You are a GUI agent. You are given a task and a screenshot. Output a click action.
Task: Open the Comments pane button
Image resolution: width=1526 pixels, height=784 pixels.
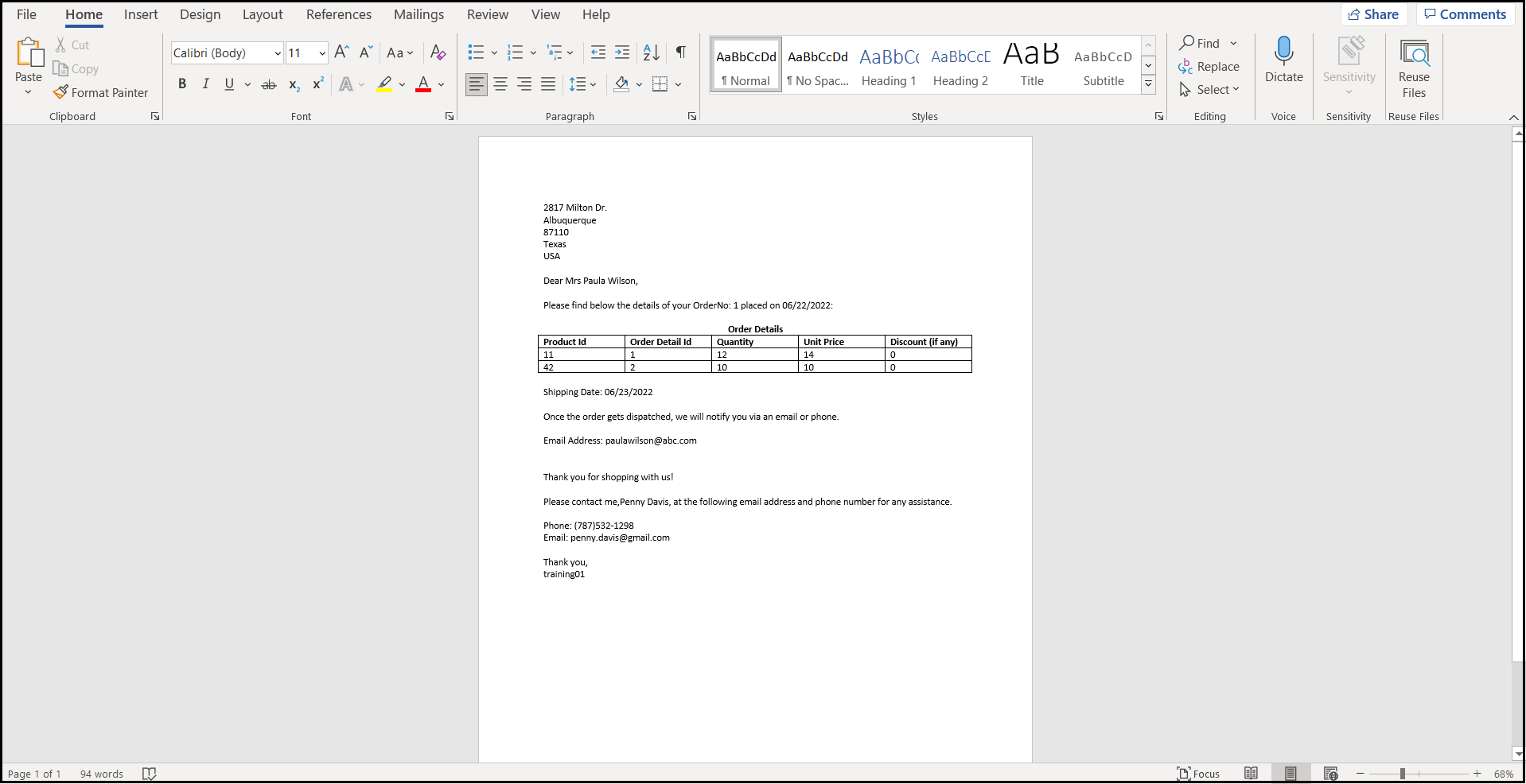coord(1465,14)
